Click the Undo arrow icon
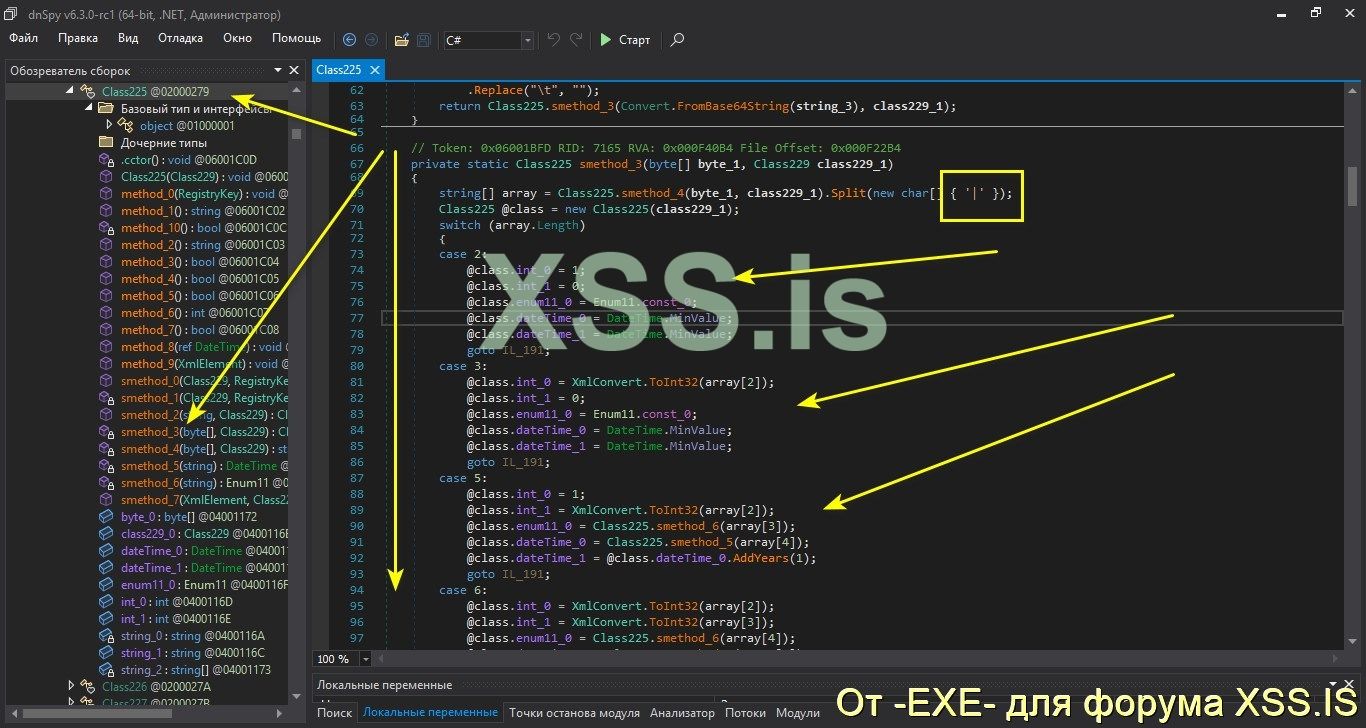 554,40
